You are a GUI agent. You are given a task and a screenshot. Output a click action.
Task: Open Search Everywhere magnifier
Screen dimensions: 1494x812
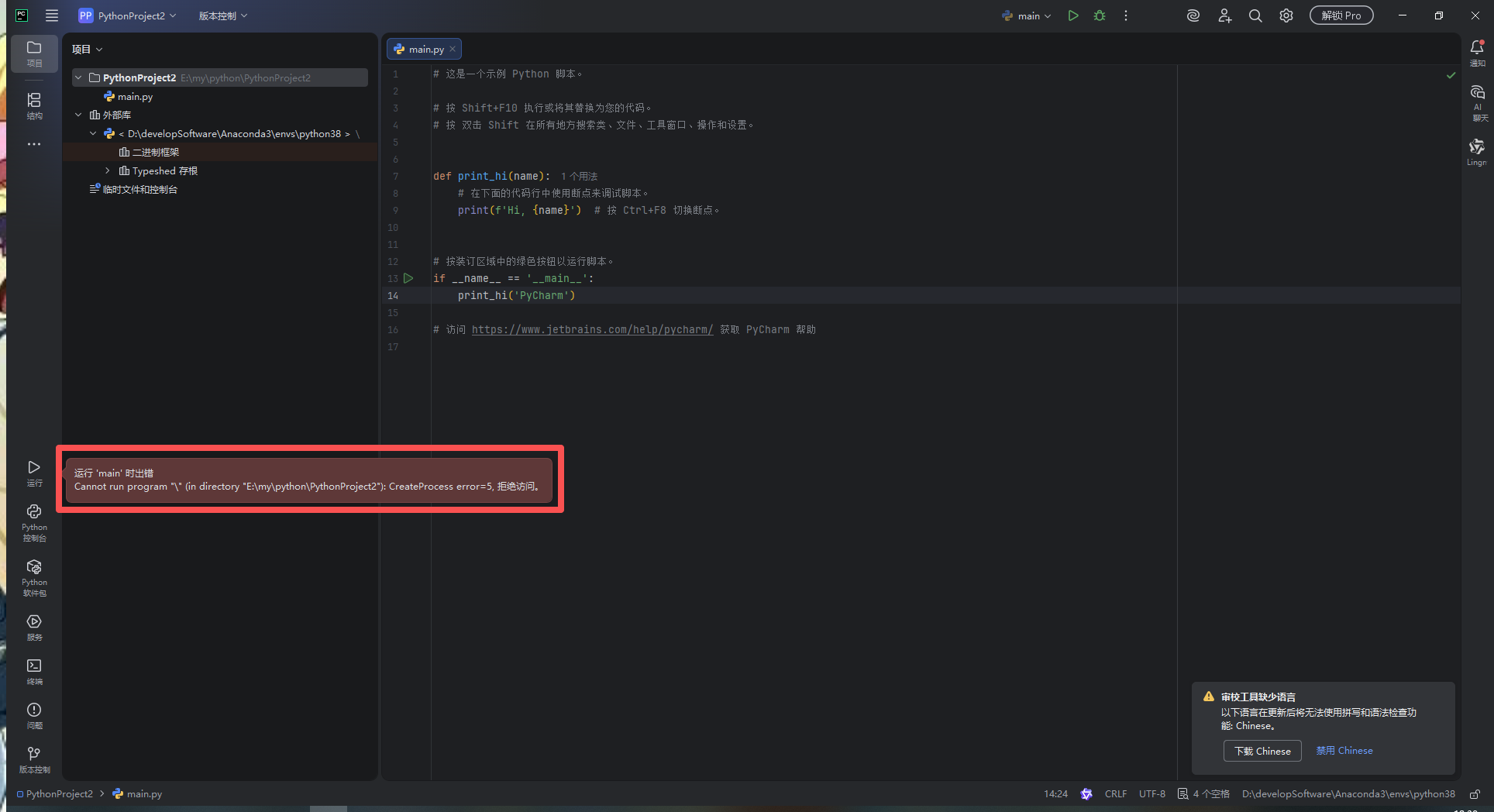[1255, 15]
